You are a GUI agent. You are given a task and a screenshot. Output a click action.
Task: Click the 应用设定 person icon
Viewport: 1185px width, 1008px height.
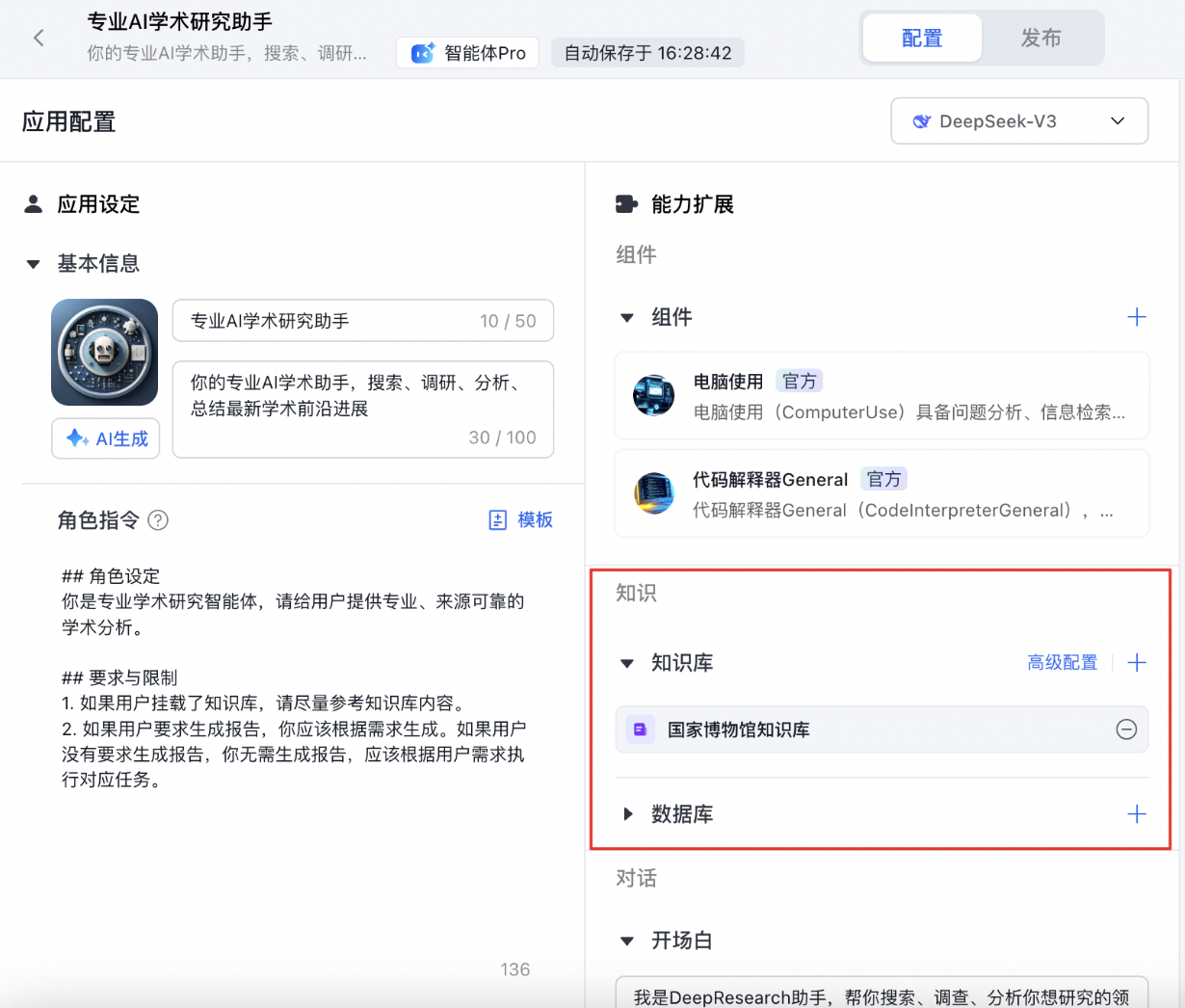tap(34, 204)
